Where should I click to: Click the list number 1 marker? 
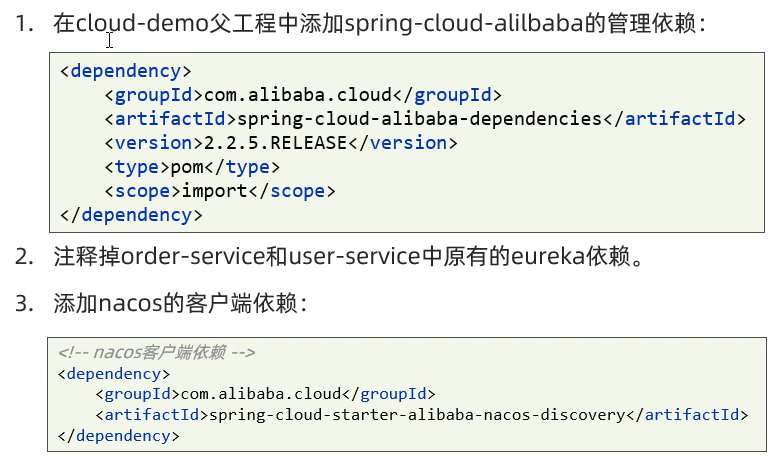click(23, 24)
